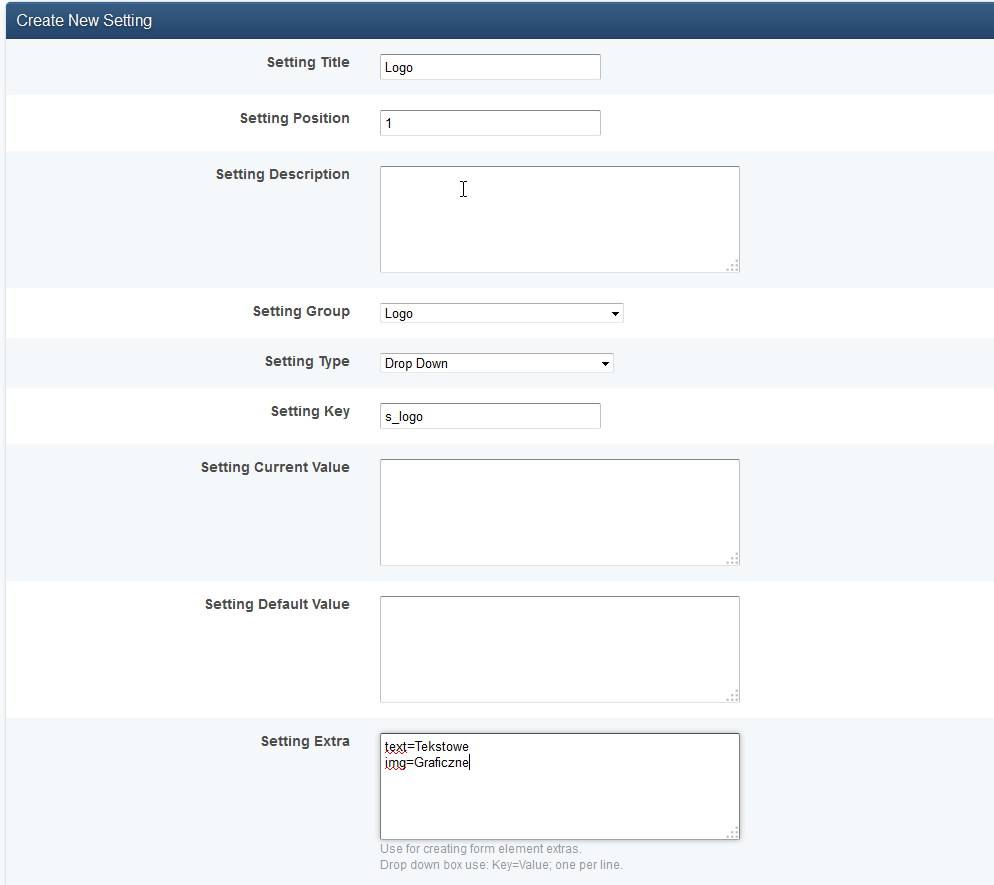Click the 'Drop down box use' hint text
This screenshot has width=994, height=885.
pos(501,865)
